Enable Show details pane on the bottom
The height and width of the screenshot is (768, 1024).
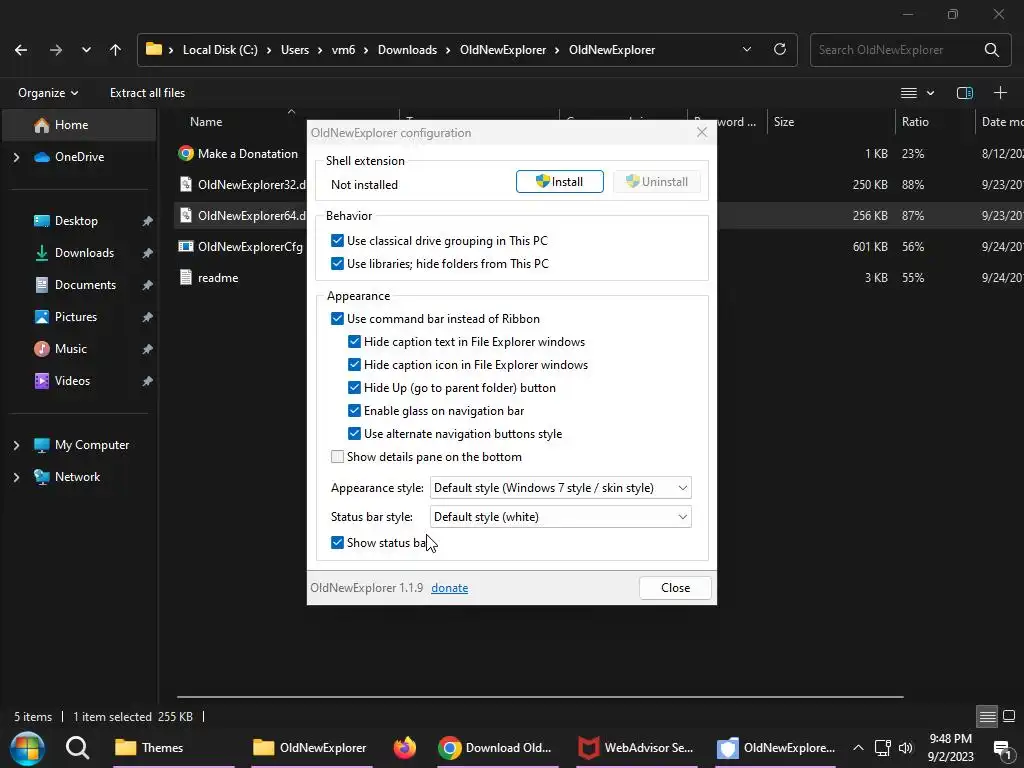pyautogui.click(x=337, y=456)
